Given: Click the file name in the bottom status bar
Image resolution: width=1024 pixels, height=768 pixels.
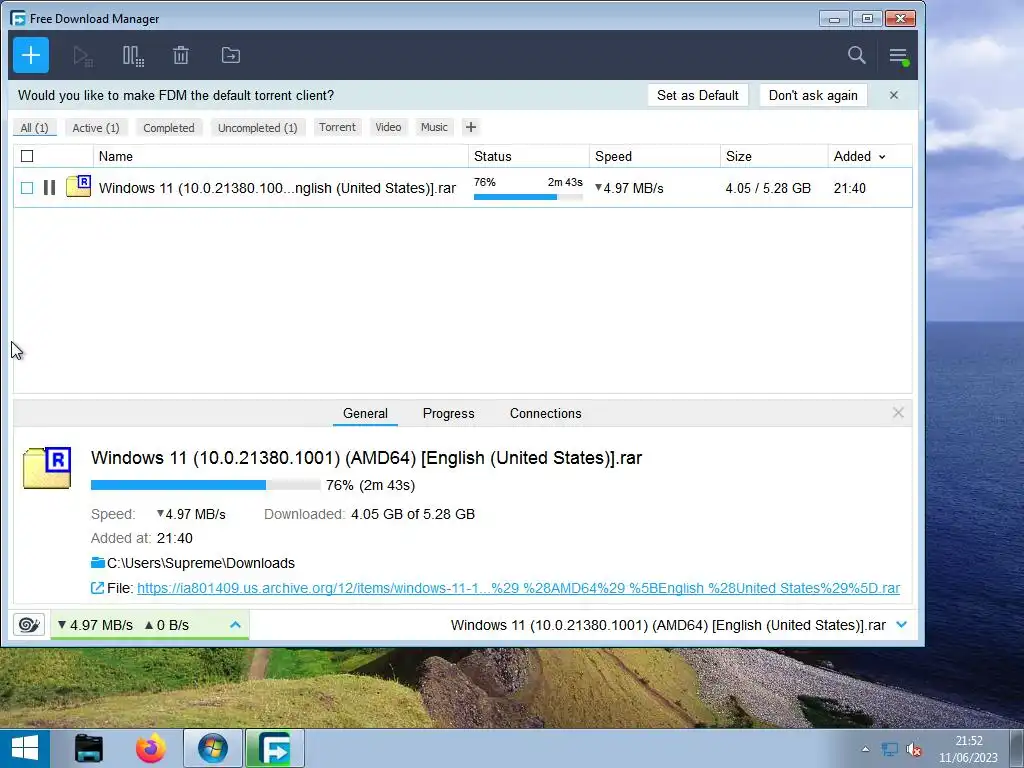Looking at the screenshot, I should tap(668, 625).
